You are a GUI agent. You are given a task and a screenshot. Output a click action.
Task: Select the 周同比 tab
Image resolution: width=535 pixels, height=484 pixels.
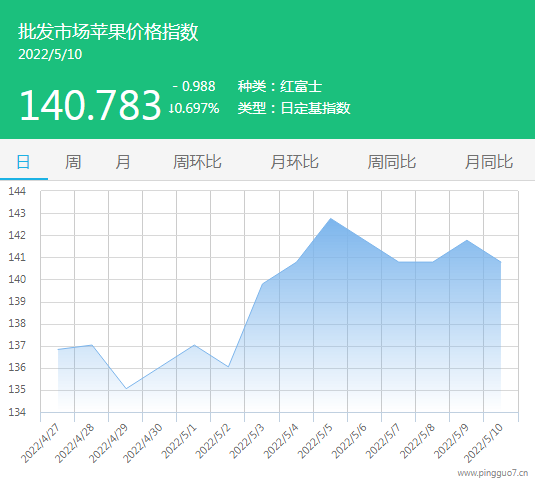click(x=391, y=162)
